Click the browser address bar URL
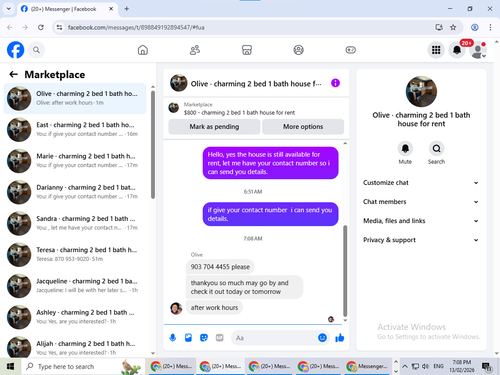 (x=137, y=27)
